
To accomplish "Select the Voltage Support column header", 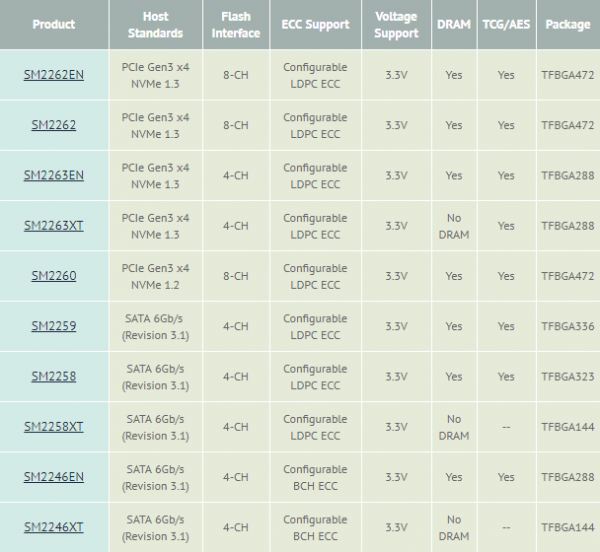I will coord(396,24).
